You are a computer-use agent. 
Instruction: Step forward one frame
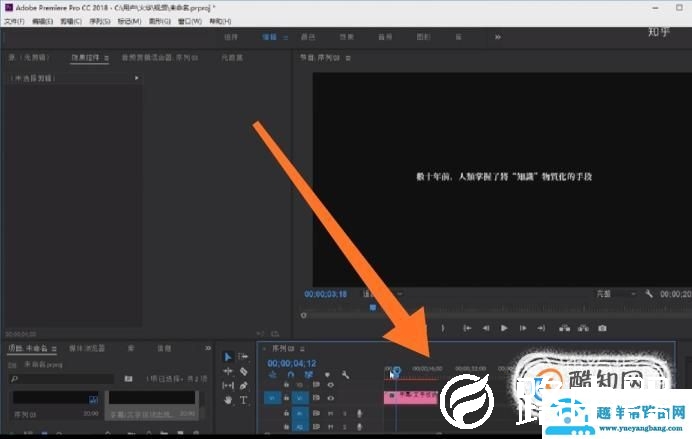tap(526, 327)
